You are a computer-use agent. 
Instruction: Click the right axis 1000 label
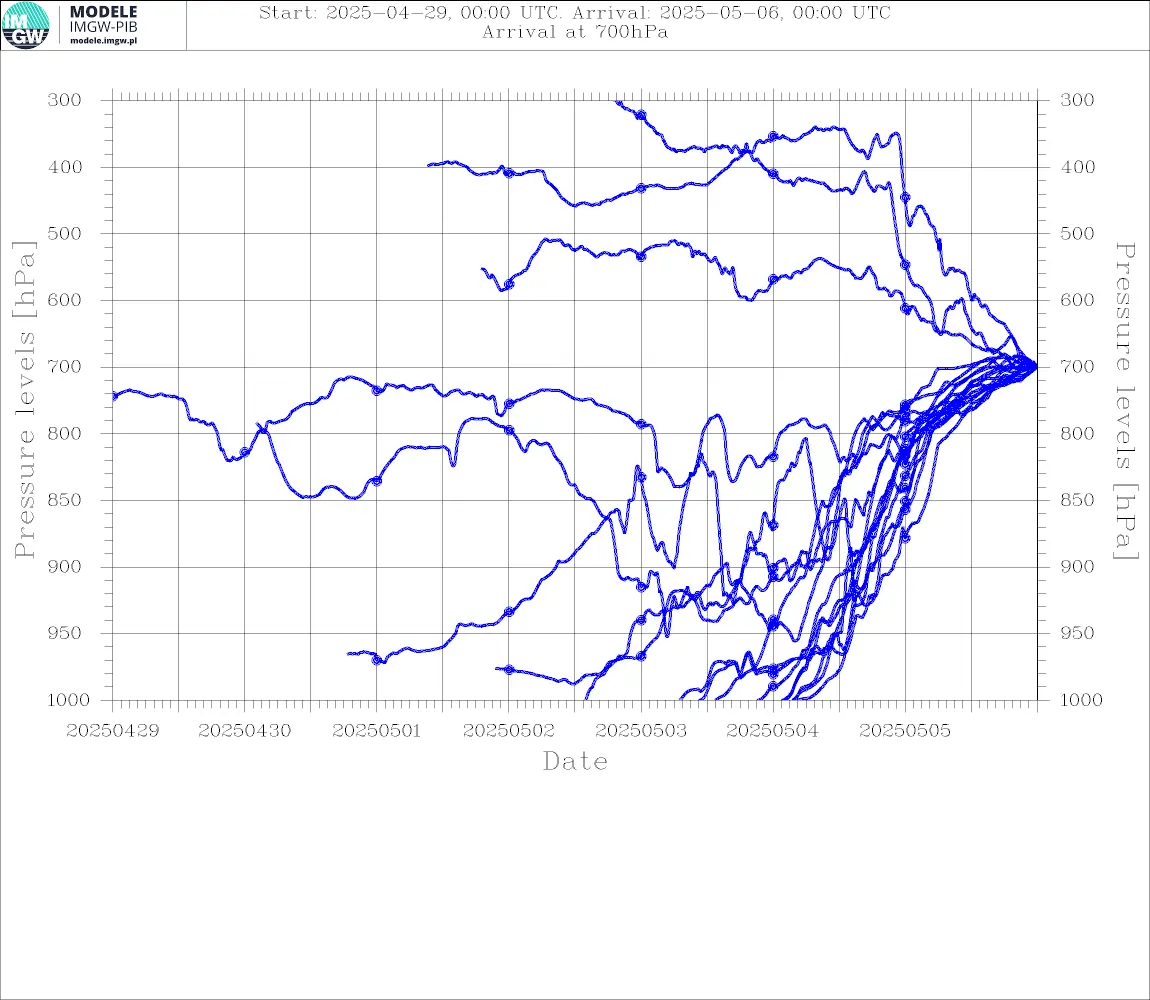(1081, 700)
